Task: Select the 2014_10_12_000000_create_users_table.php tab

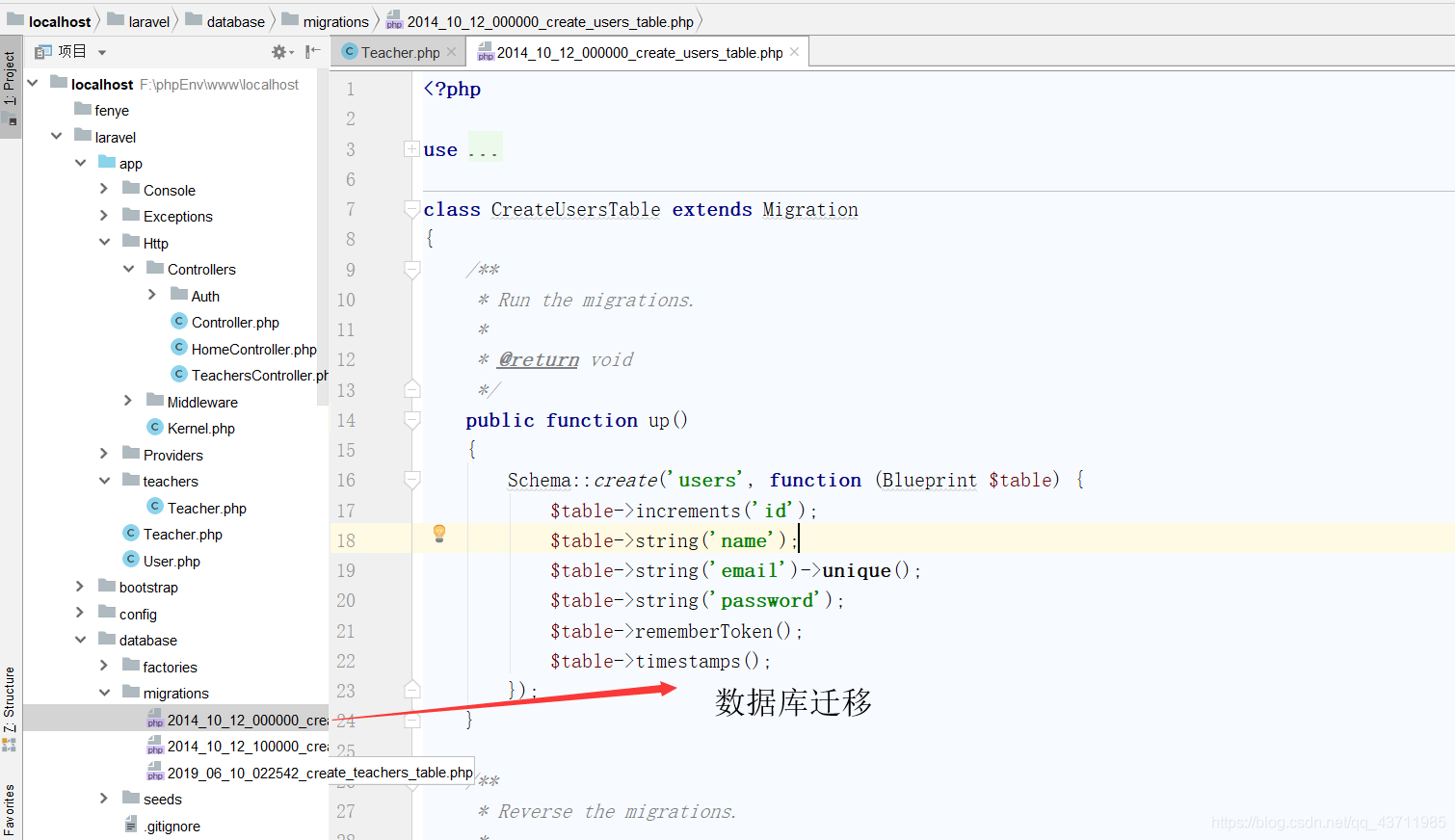Action: click(639, 52)
